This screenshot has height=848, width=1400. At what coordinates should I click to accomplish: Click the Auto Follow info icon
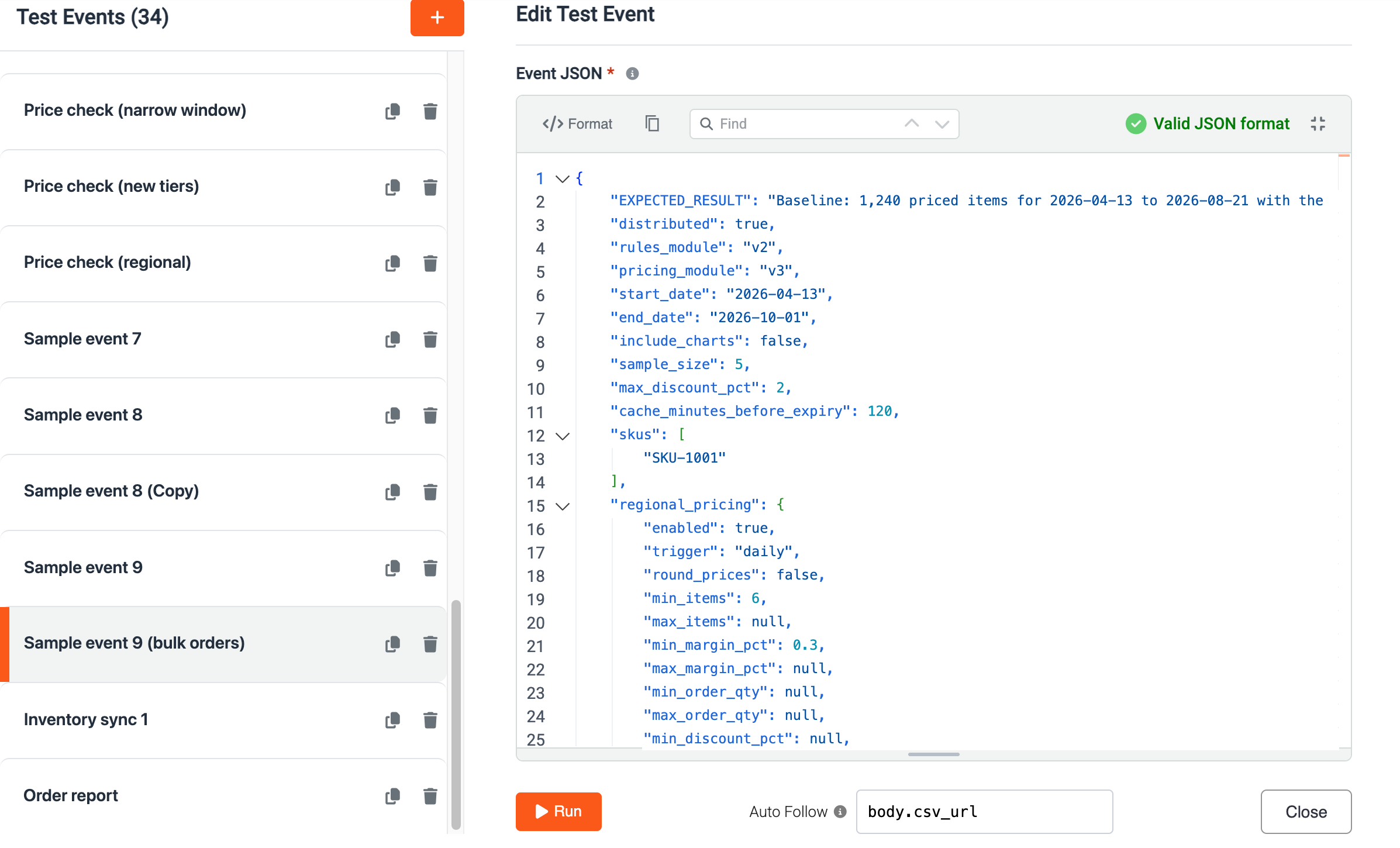tap(840, 812)
